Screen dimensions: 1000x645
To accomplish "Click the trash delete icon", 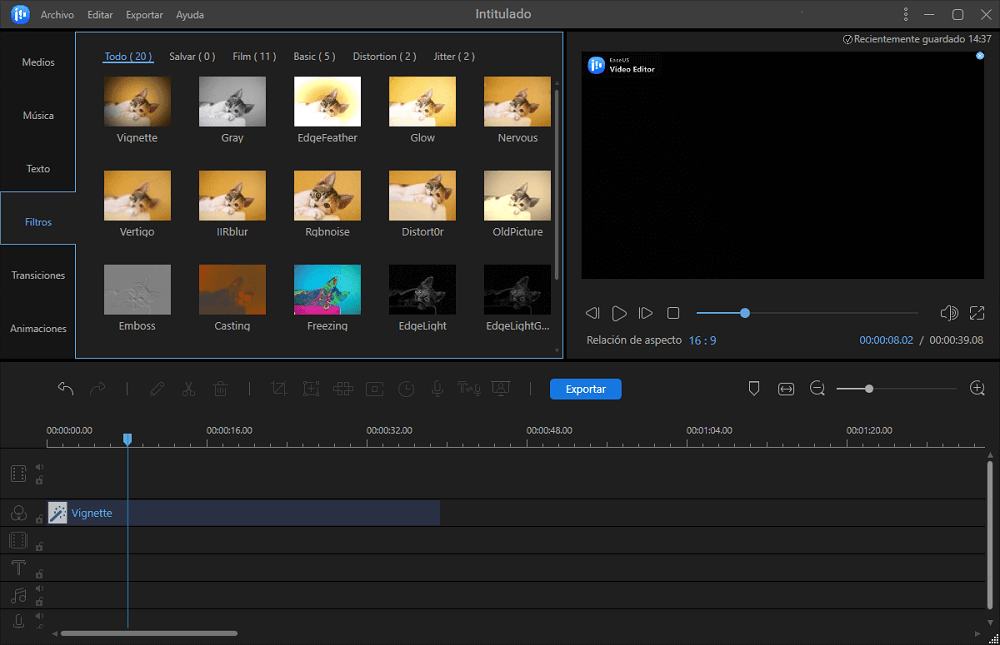I will [221, 389].
